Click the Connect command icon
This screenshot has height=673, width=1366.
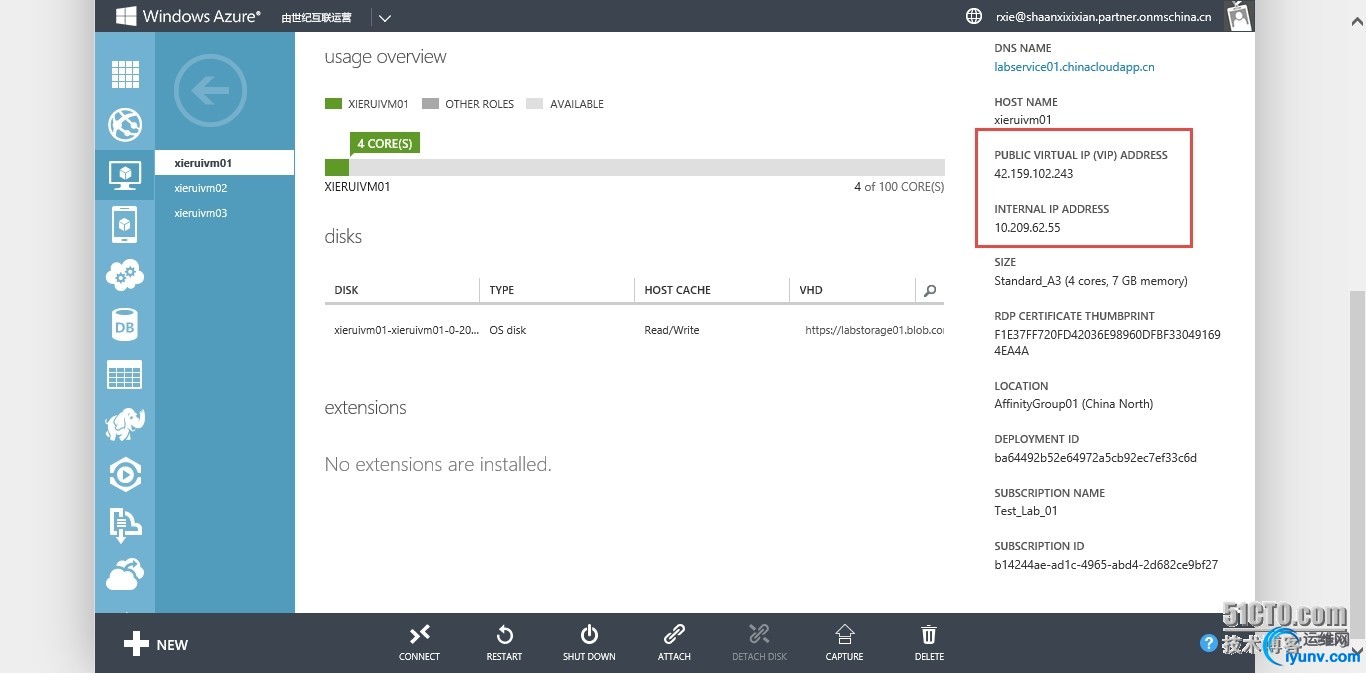coord(419,642)
